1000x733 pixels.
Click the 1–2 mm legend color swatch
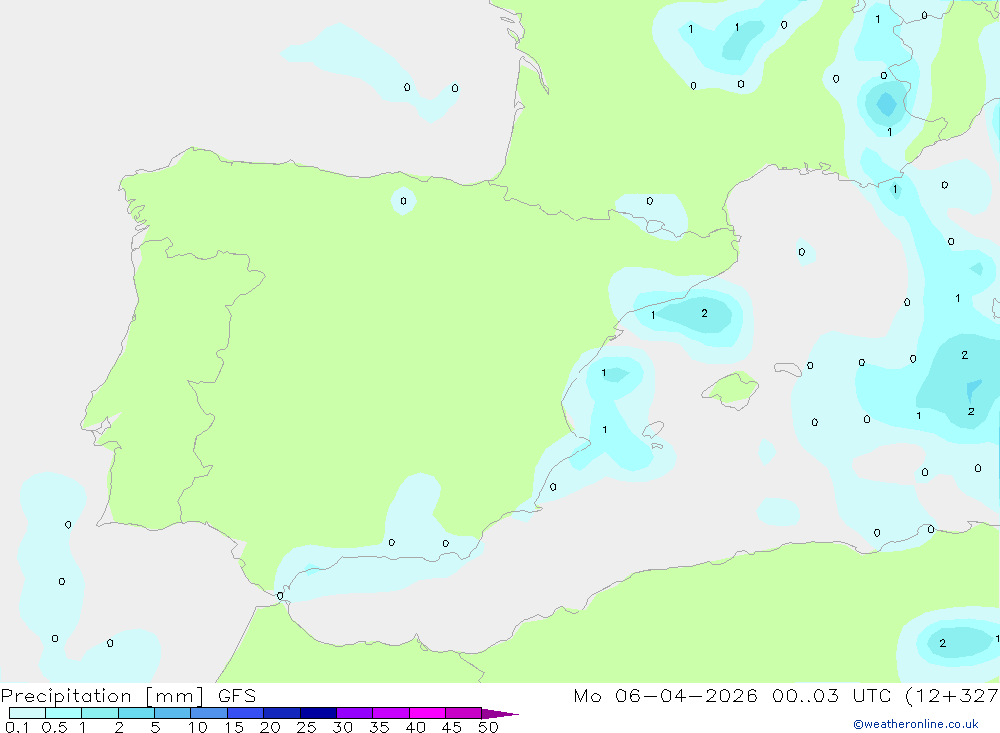[100, 713]
